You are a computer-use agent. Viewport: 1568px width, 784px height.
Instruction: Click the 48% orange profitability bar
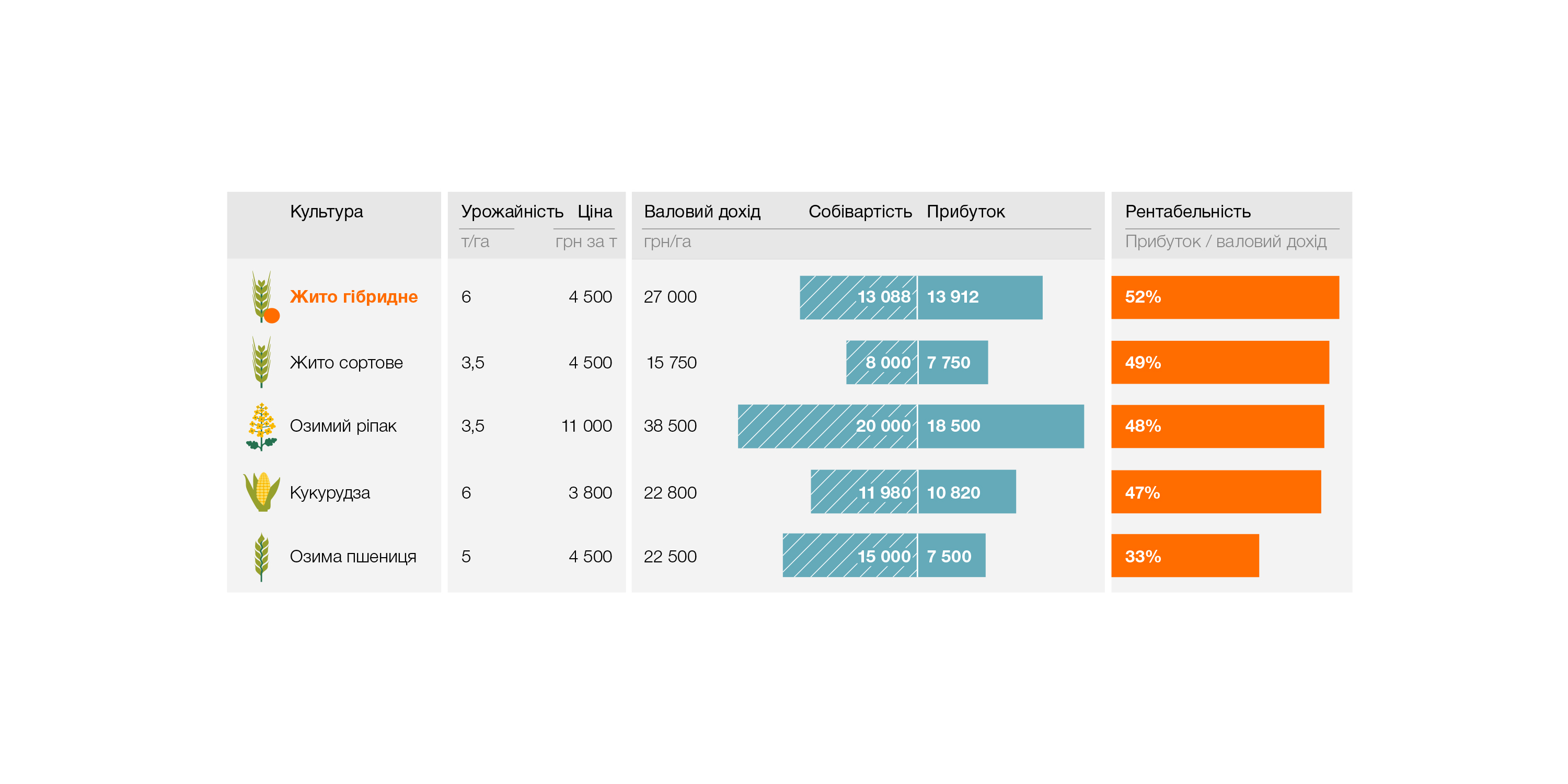coord(1217,426)
